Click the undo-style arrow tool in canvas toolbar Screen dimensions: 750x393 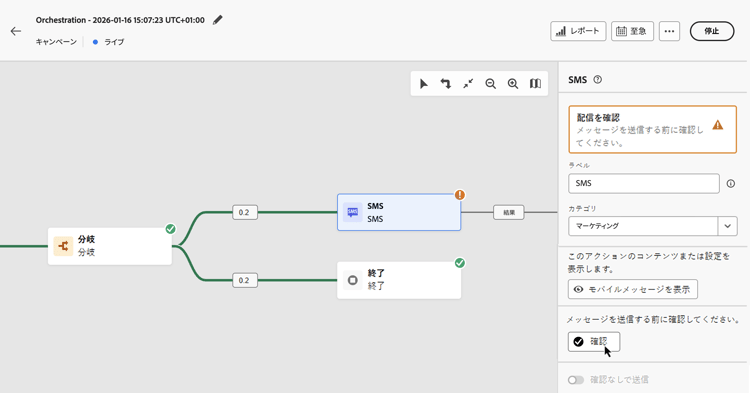click(446, 84)
